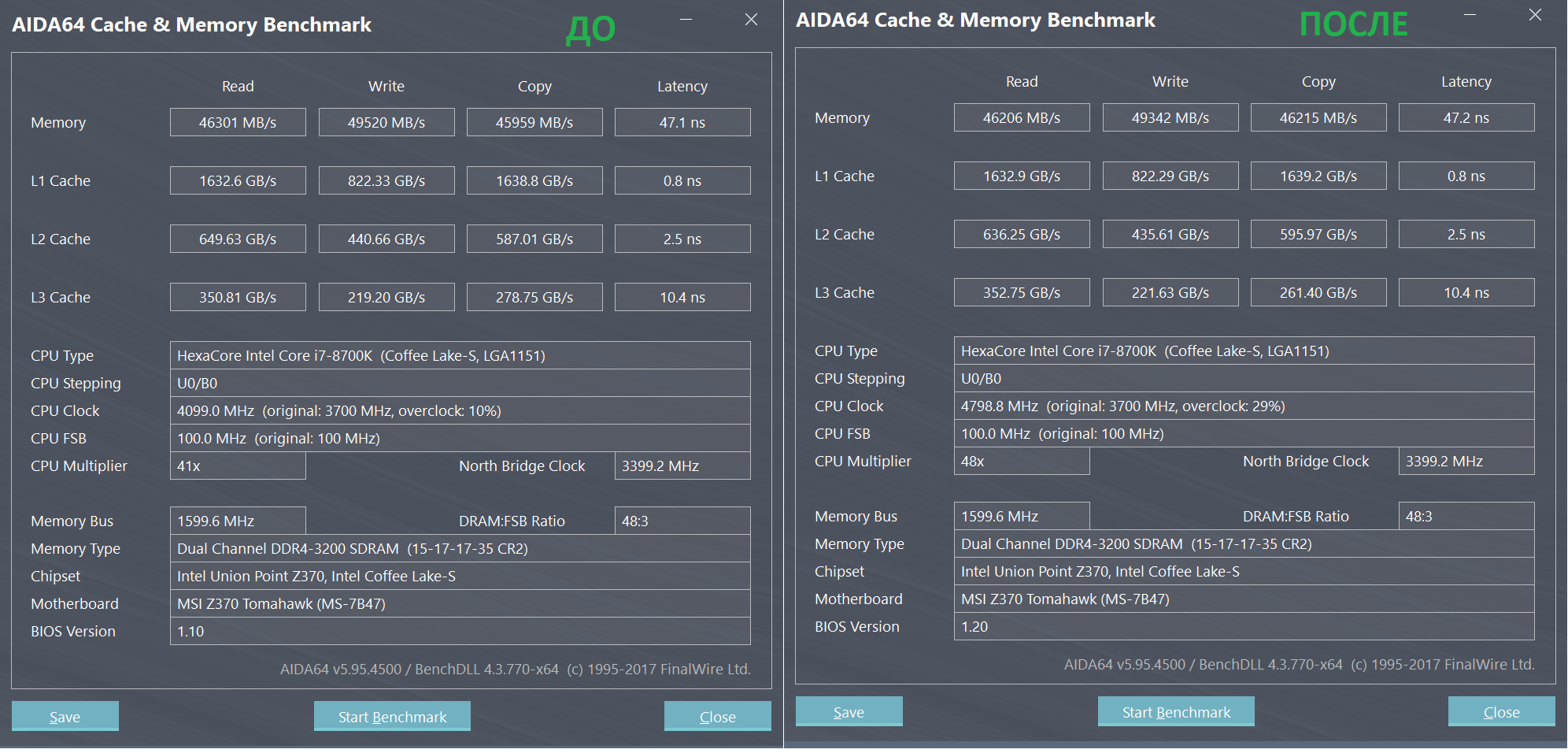Image resolution: width=1568 pixels, height=753 pixels.
Task: Minimize the ДО benchmark window
Action: point(686,20)
